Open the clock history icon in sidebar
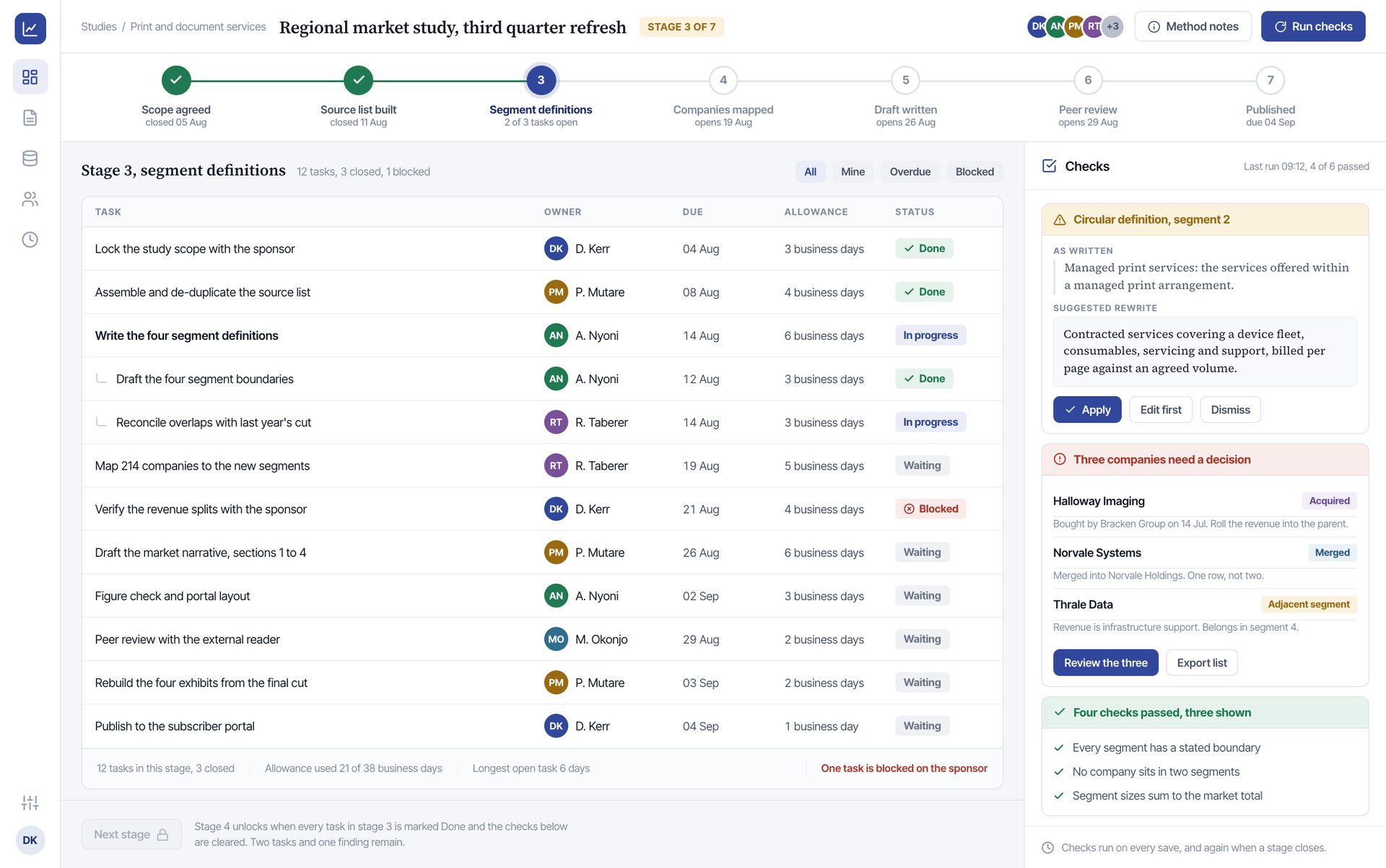 [30, 240]
